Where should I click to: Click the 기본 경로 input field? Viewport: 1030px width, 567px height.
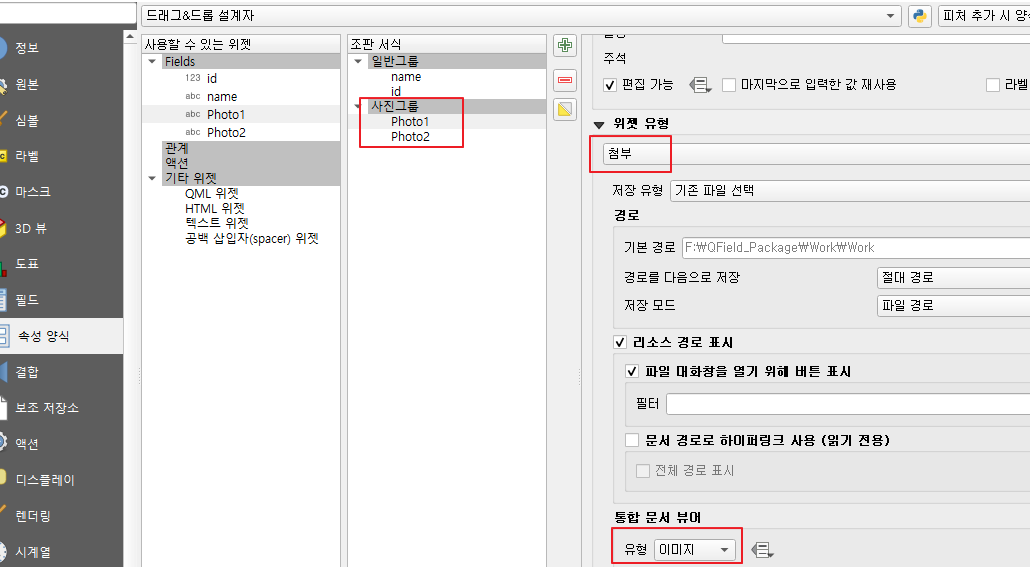click(856, 248)
